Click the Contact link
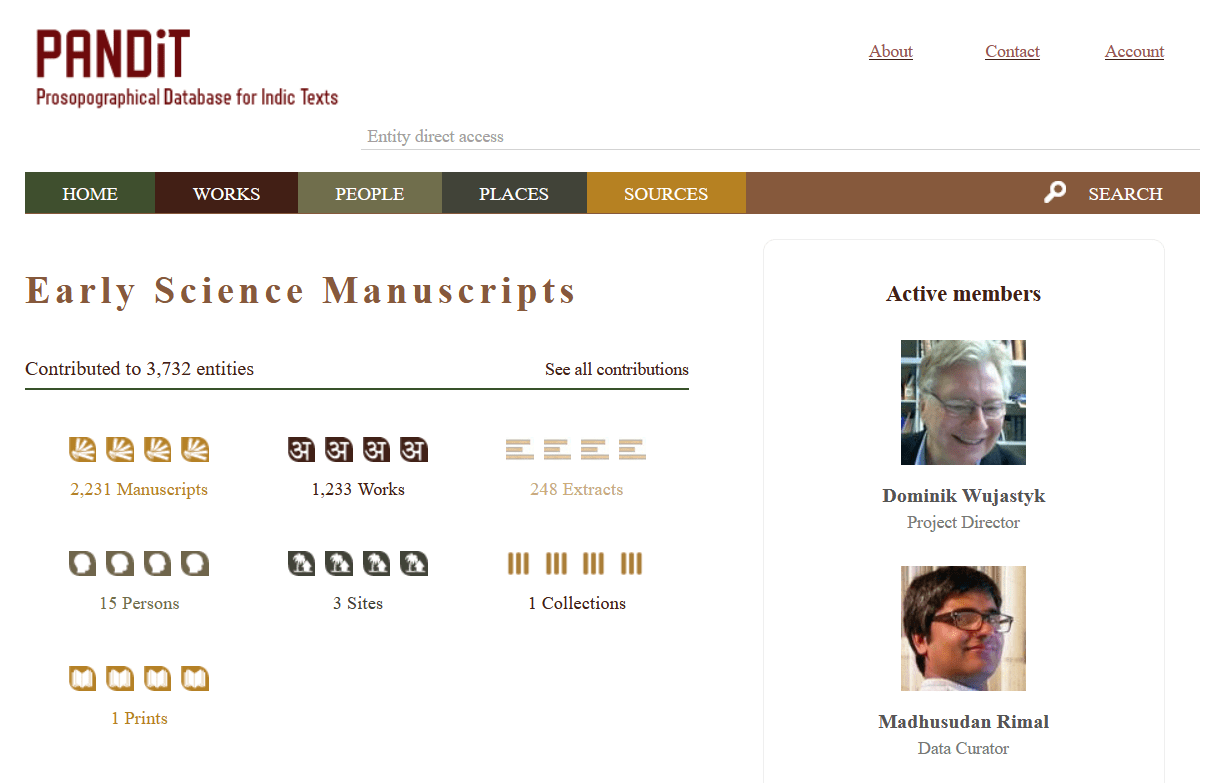 coord(1012,51)
